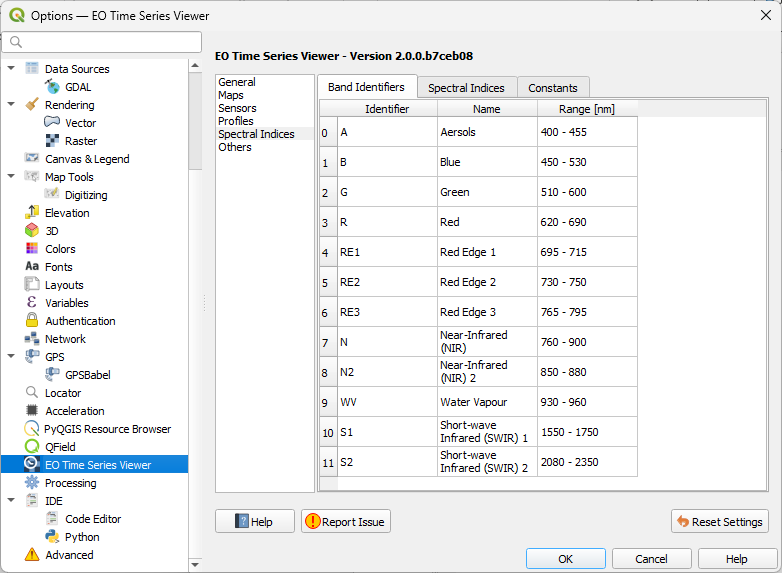Image resolution: width=782 pixels, height=573 pixels.
Task: Select the RE1 identifier cell
Action: click(388, 252)
